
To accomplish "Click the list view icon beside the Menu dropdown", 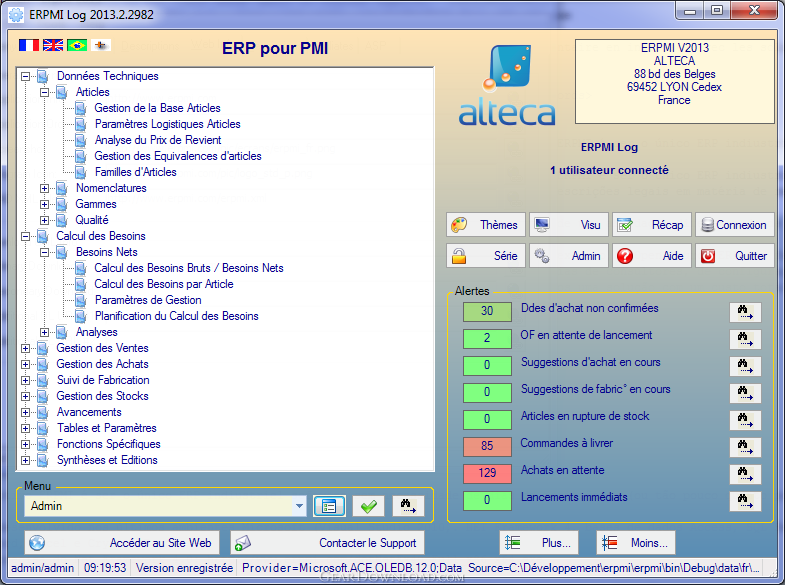I will click(329, 506).
